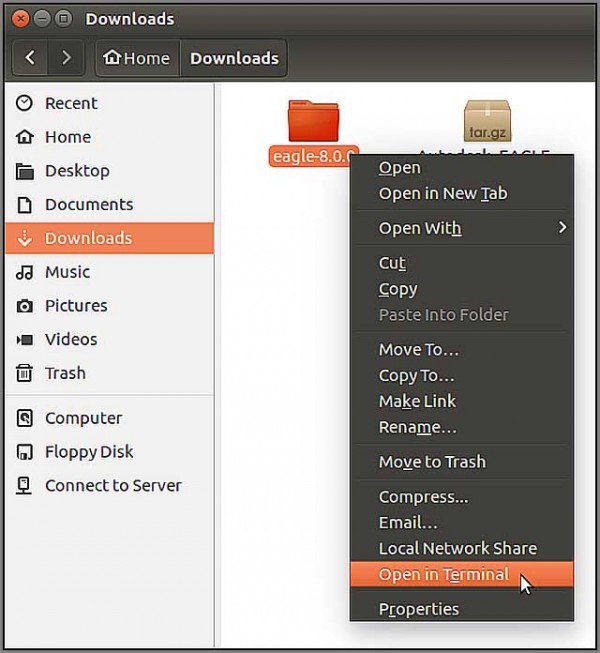Click the Home breadcrumb button
The image size is (600, 653).
click(x=137, y=58)
